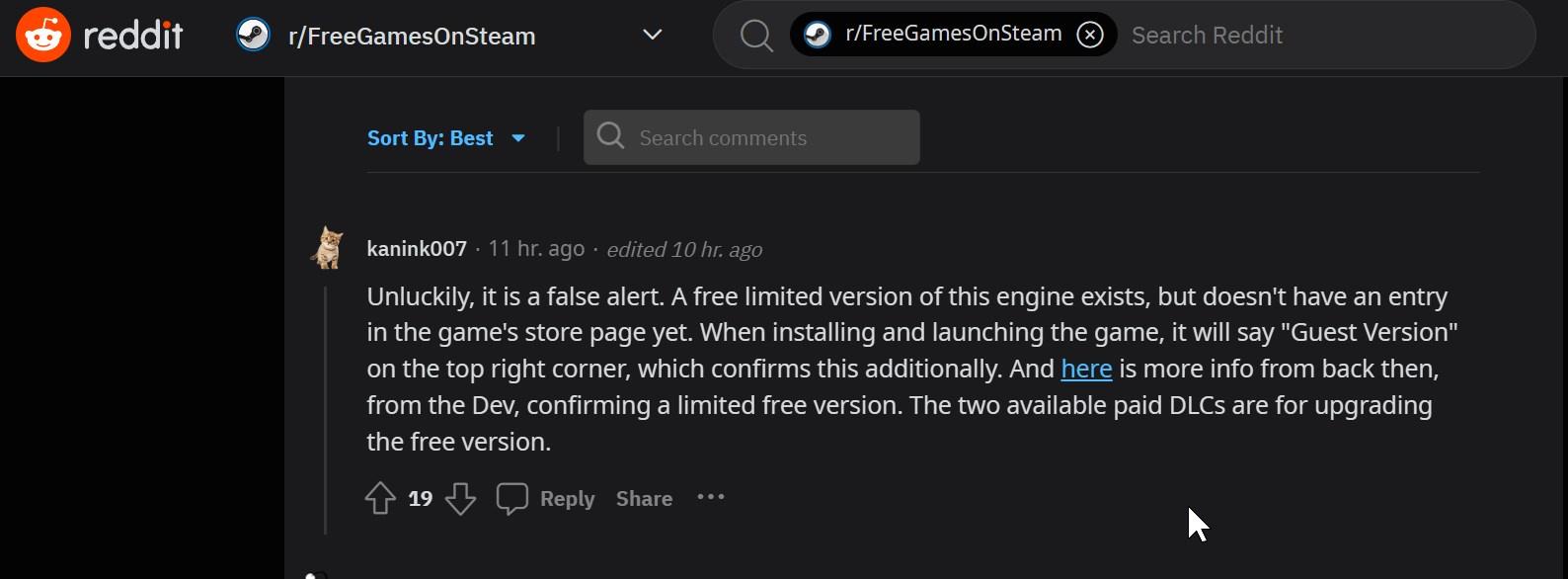Click the Steam icon beside r/FreeGamesOnSteam

point(254,36)
